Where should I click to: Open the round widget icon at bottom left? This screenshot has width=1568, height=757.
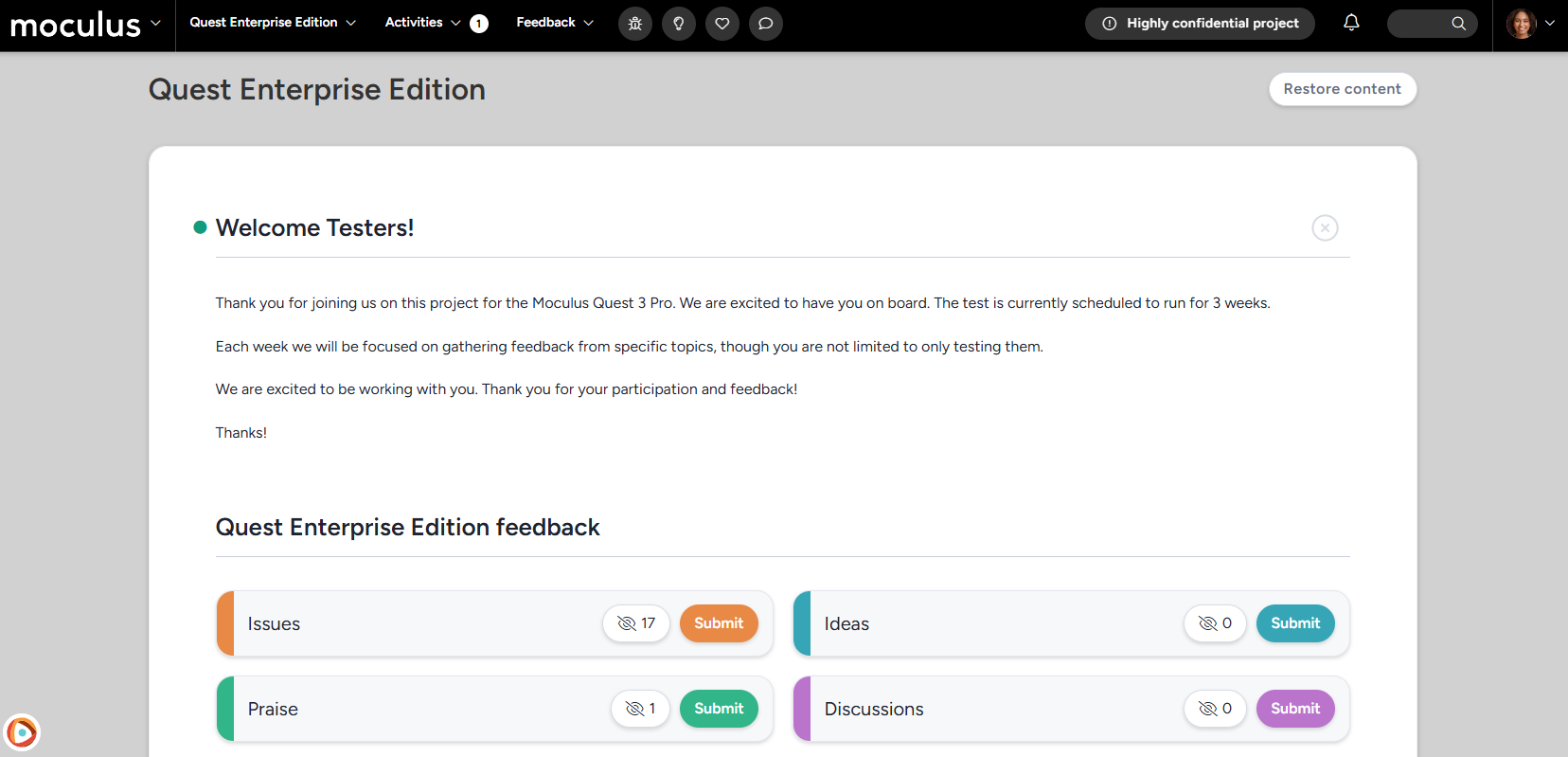click(22, 732)
